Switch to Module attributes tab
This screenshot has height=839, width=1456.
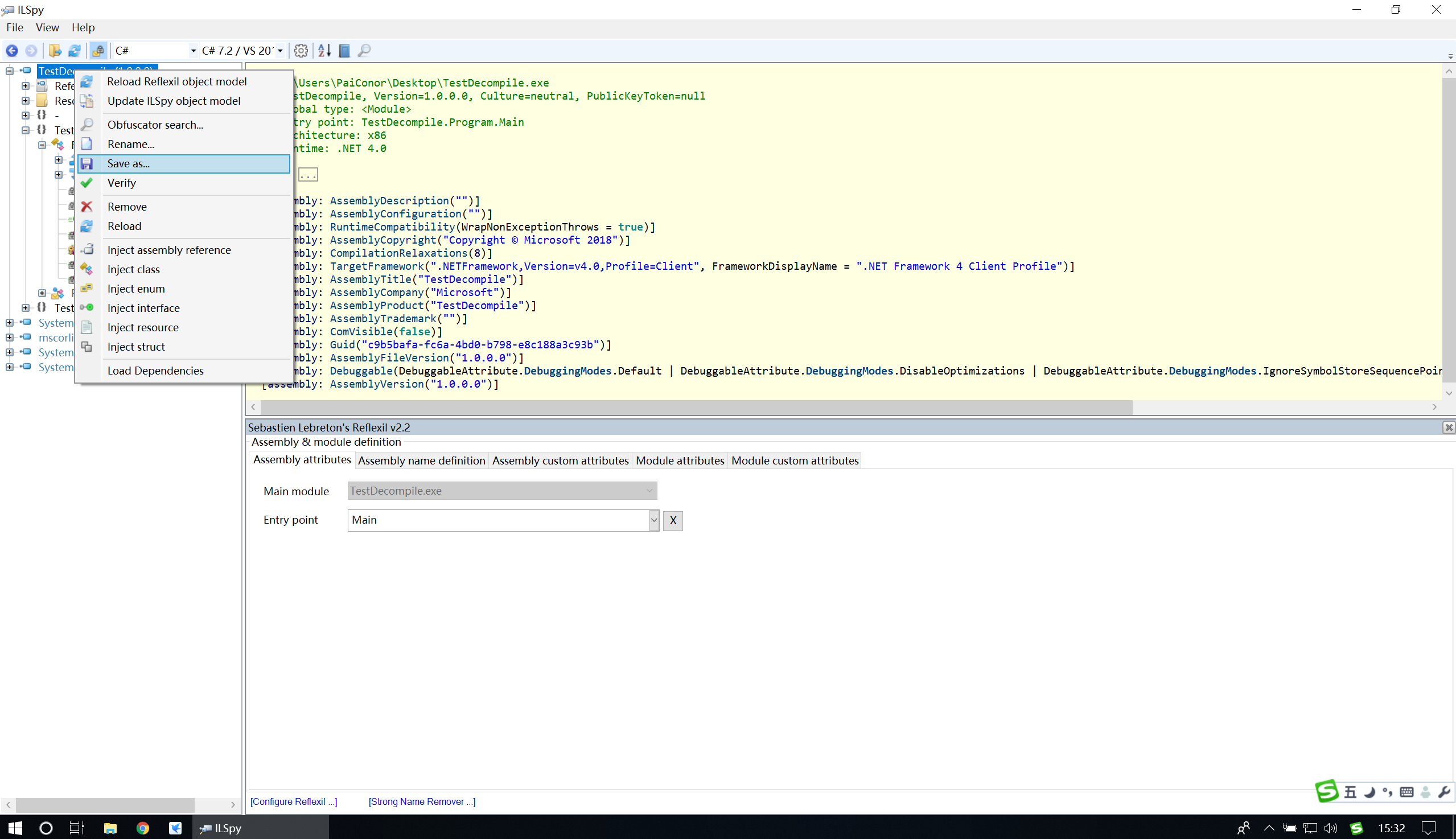pyautogui.click(x=680, y=460)
